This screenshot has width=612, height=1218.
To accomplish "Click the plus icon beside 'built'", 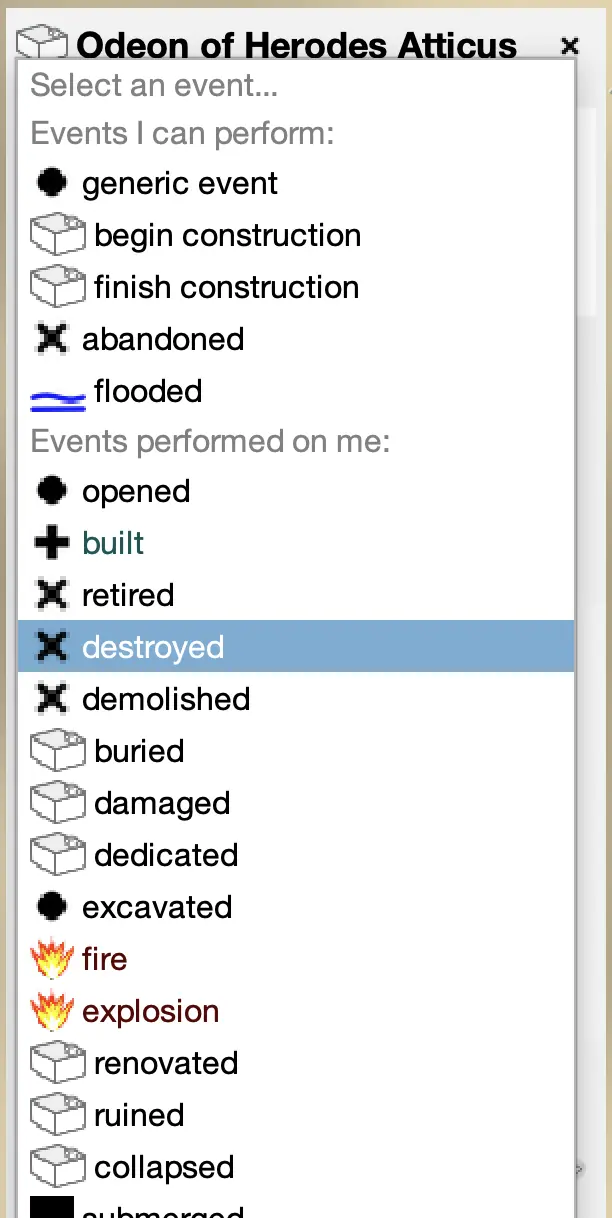I will pyautogui.click(x=52, y=544).
